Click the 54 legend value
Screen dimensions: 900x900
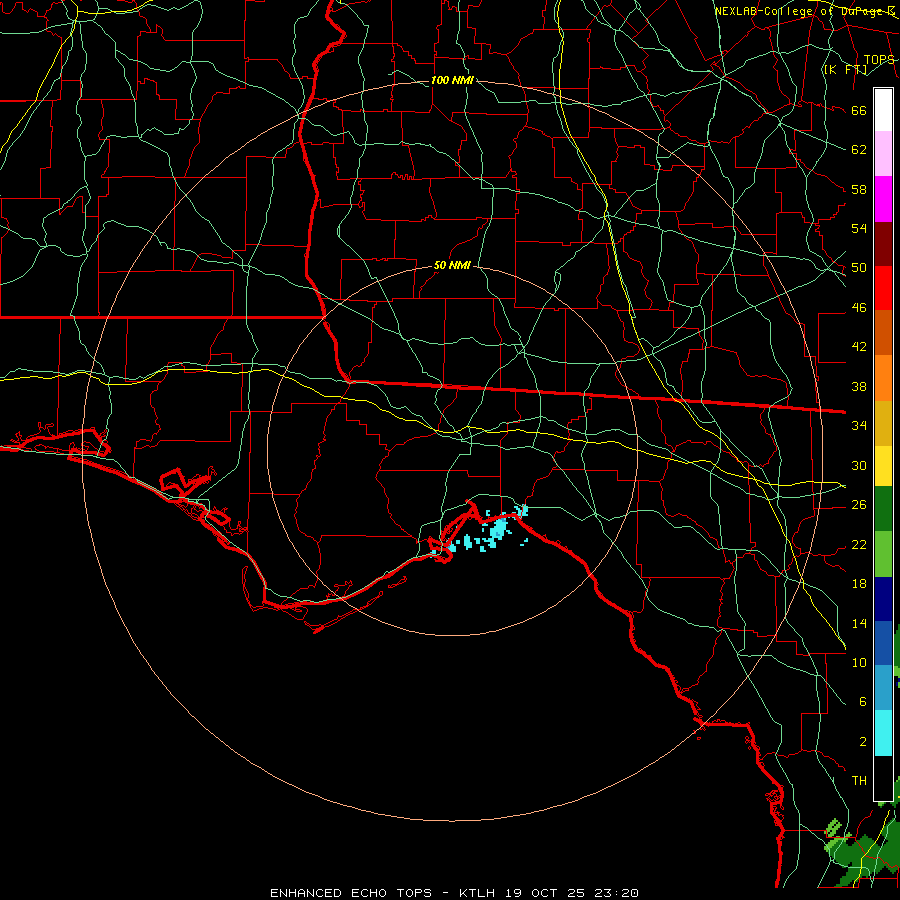click(x=859, y=229)
